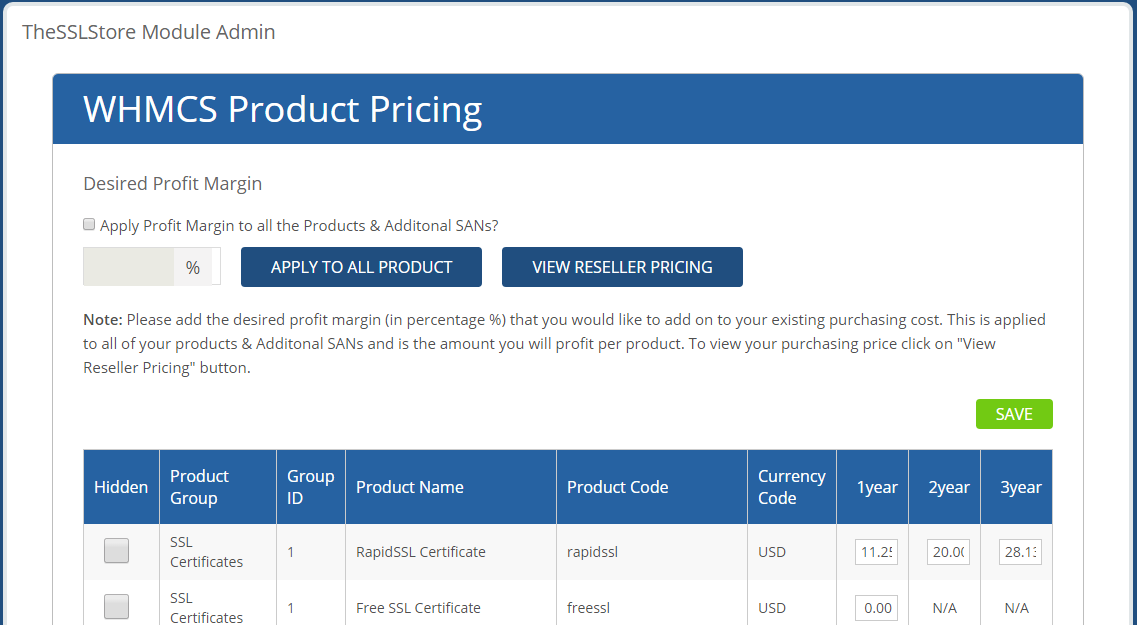The width and height of the screenshot is (1137, 625).
Task: Click the Hidden column header
Action: (x=121, y=487)
